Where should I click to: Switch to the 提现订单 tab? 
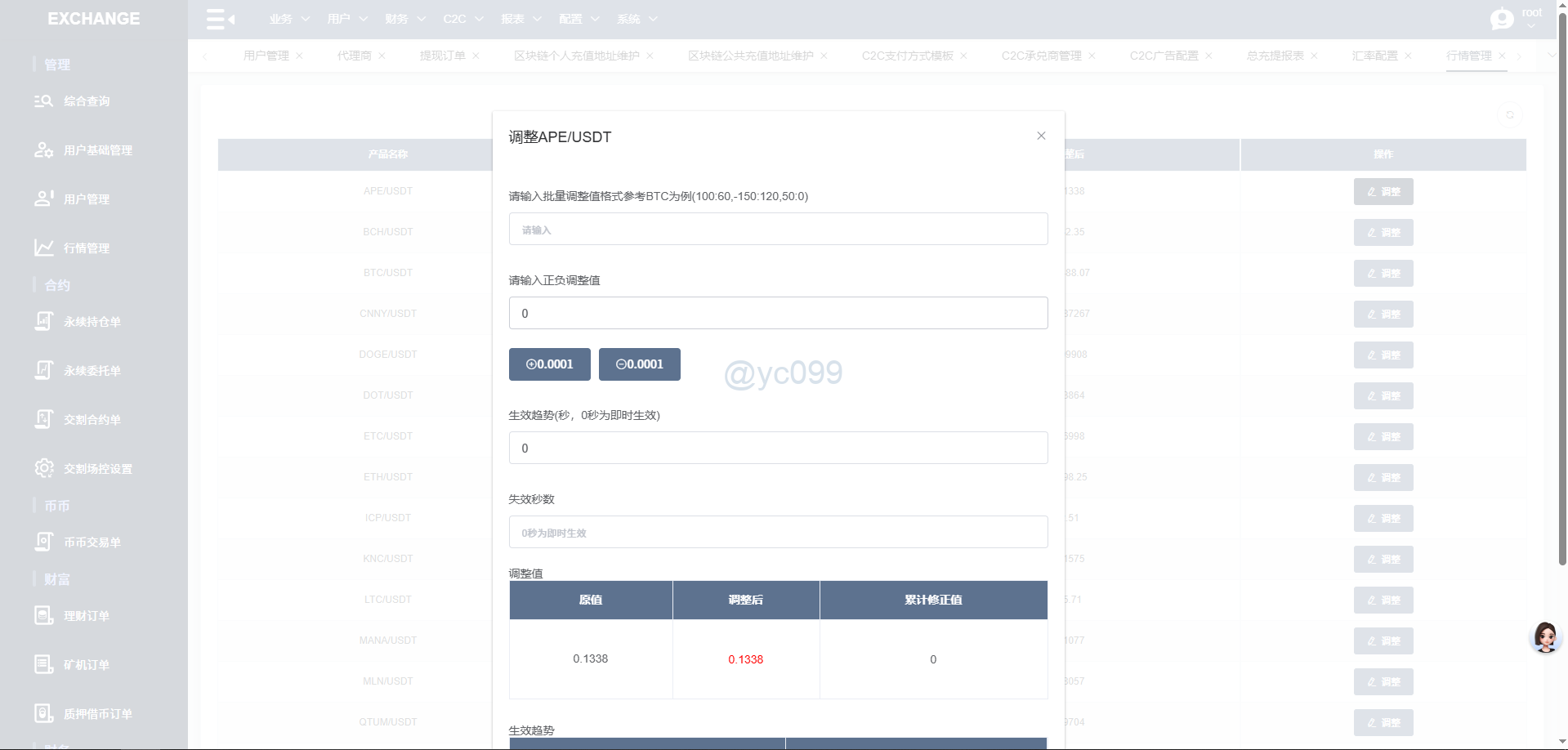click(442, 56)
